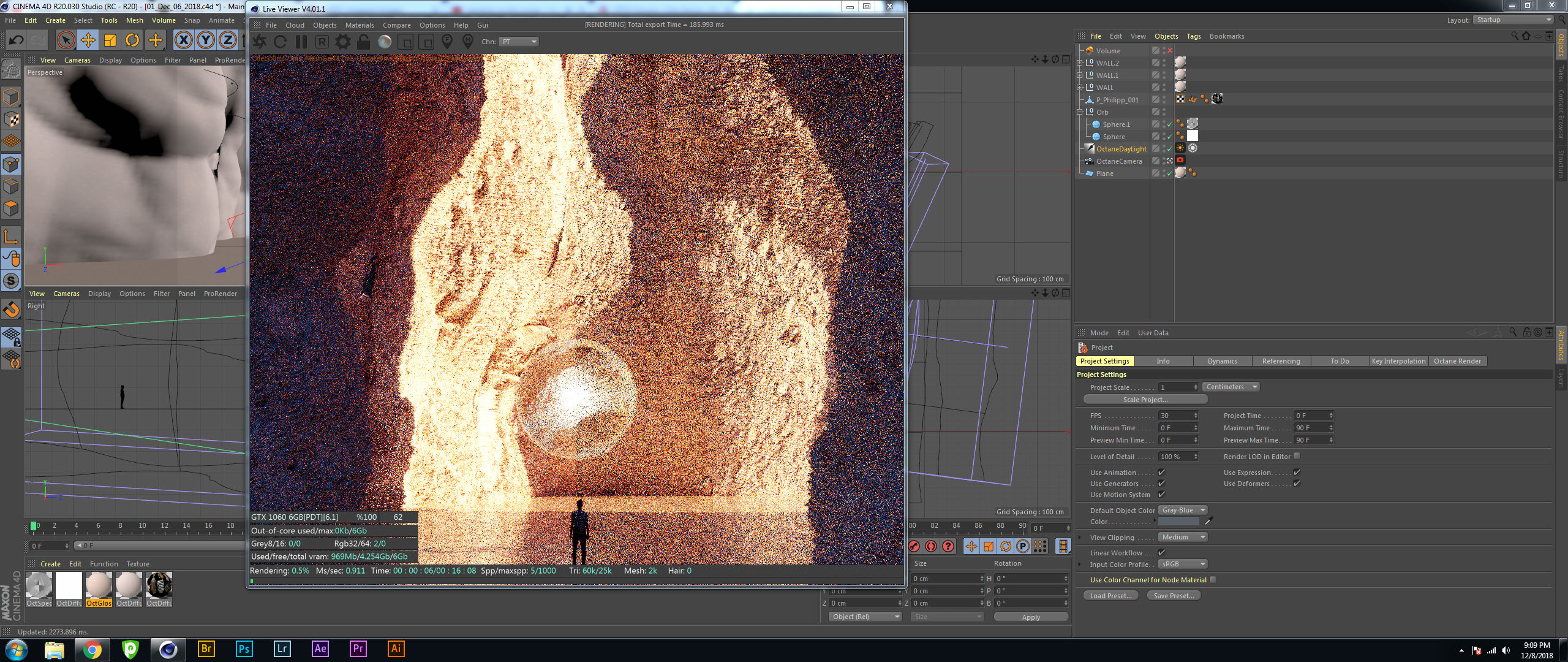Open the Centimeters unit dropdown
Image resolution: width=1568 pixels, height=662 pixels.
[1231, 387]
